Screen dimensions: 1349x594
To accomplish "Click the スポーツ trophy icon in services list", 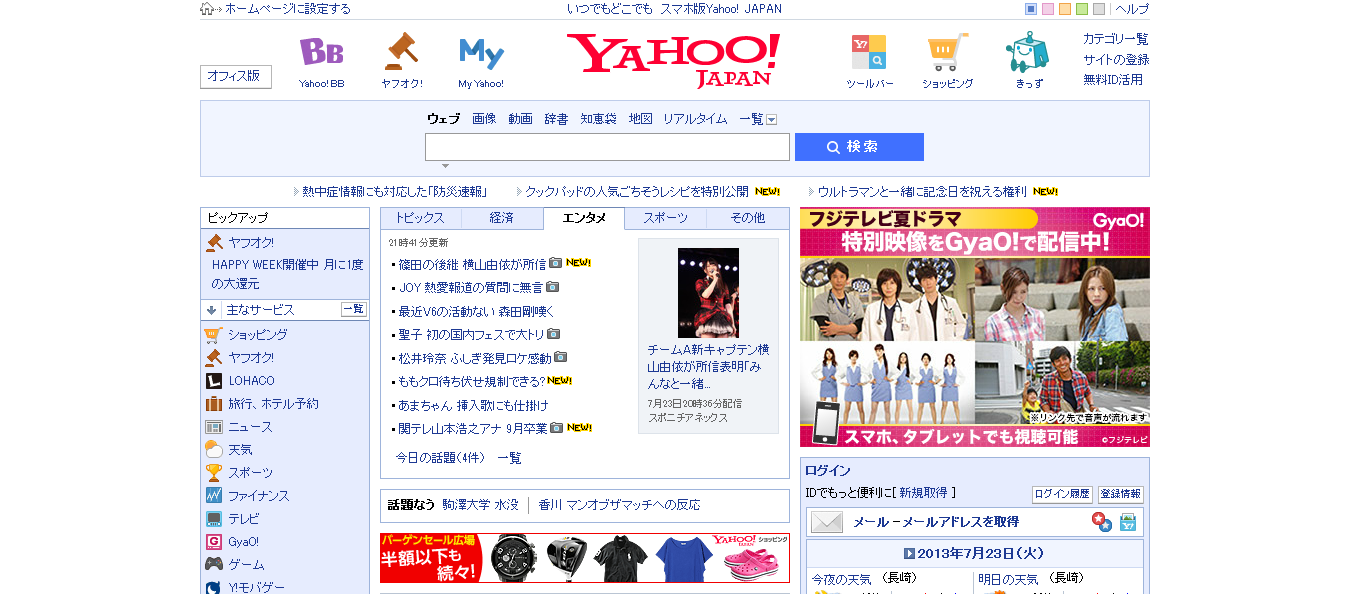I will coord(213,473).
